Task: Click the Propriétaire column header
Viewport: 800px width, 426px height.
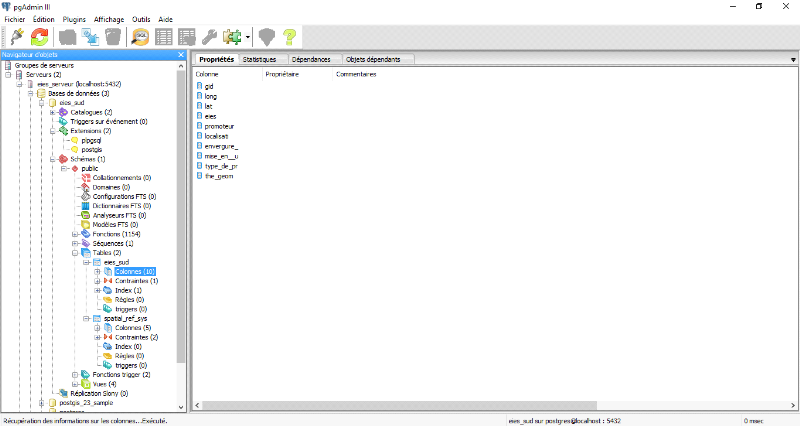Action: click(x=298, y=74)
